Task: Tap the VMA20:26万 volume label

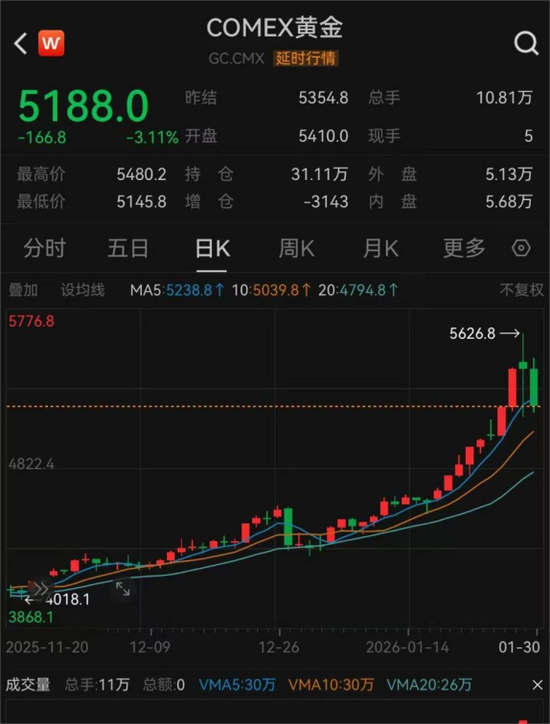Action: coord(429,685)
